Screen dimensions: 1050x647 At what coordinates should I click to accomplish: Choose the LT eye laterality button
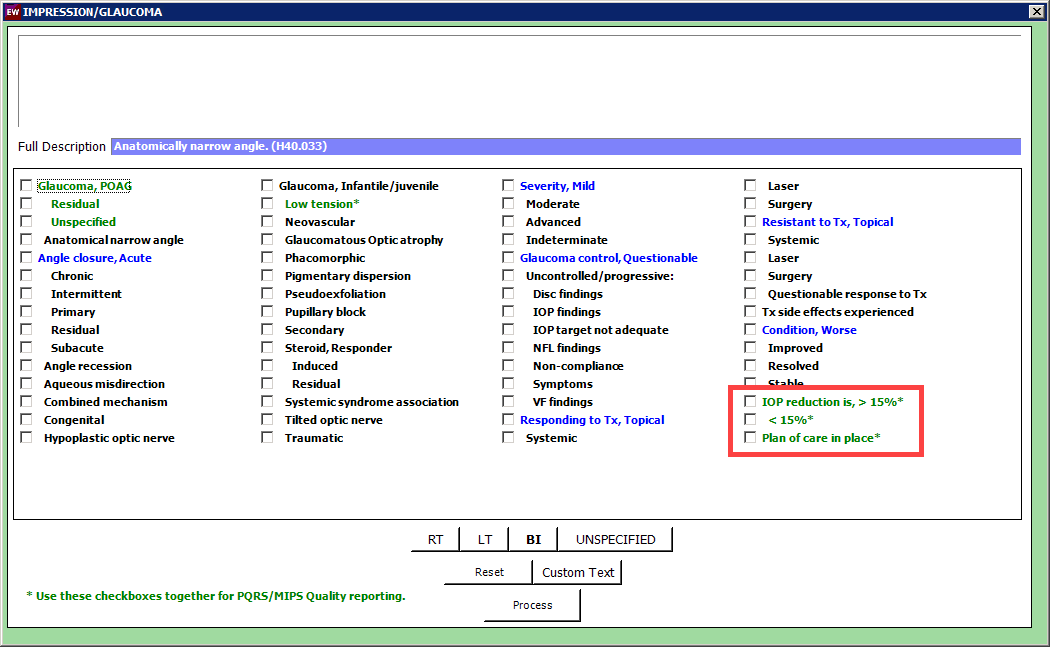(x=484, y=539)
